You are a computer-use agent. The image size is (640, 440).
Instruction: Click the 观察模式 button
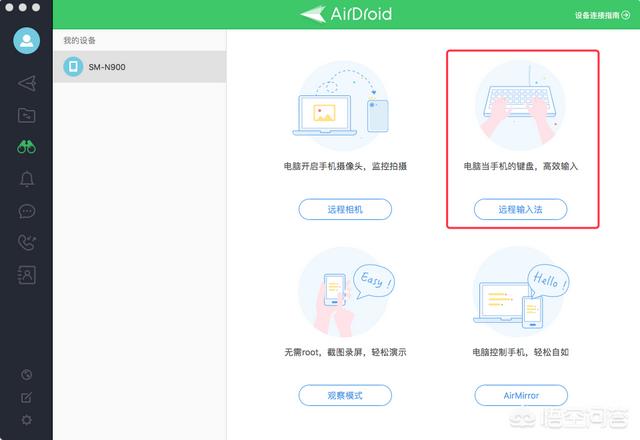tap(345, 395)
